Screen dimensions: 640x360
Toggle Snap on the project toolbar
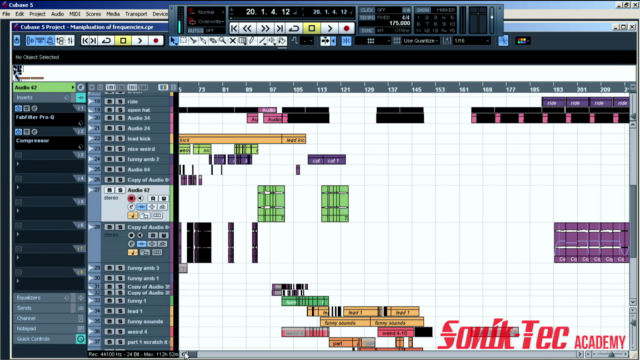pos(346,41)
